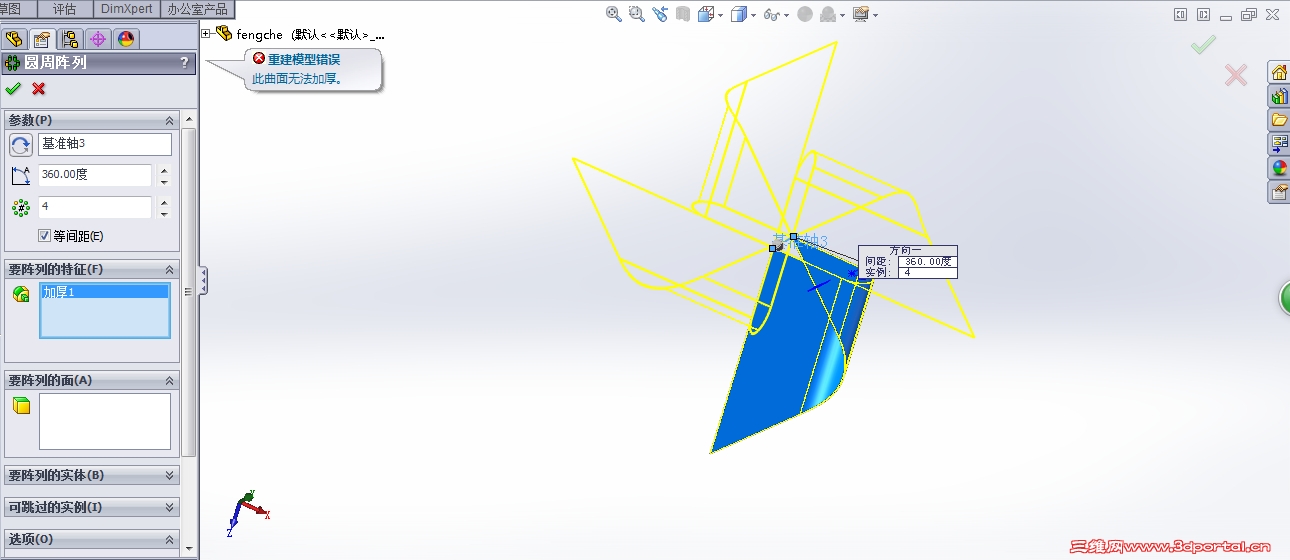Open the View Palette task pane tab
The height and width of the screenshot is (560, 1290).
point(1279,144)
